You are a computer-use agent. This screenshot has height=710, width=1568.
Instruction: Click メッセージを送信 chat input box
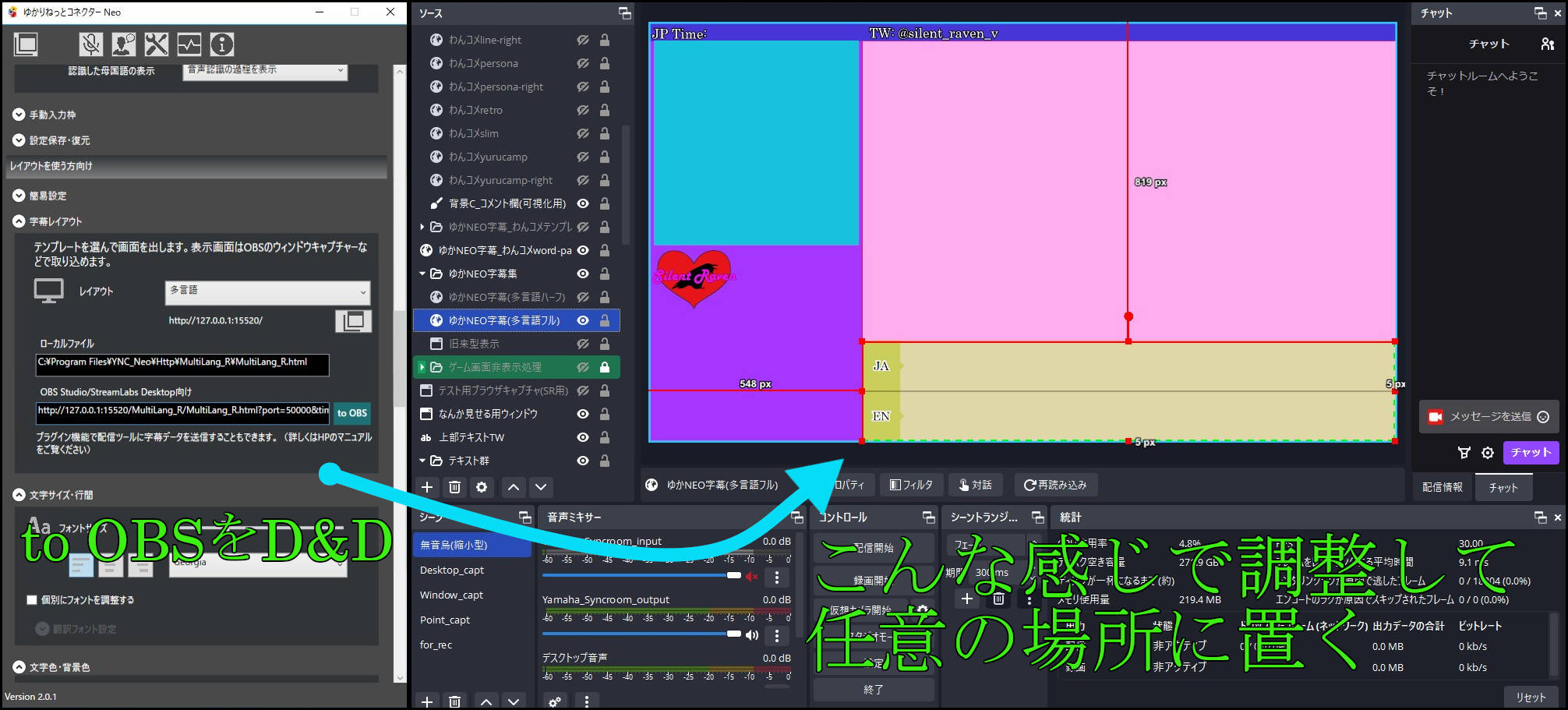click(1488, 417)
